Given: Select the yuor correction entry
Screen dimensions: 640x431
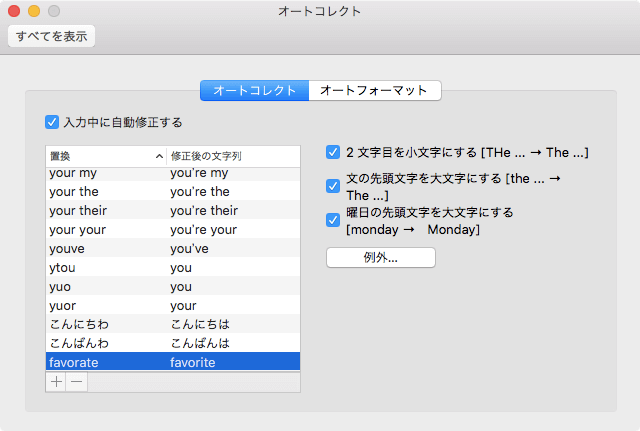Looking at the screenshot, I should 172,305.
